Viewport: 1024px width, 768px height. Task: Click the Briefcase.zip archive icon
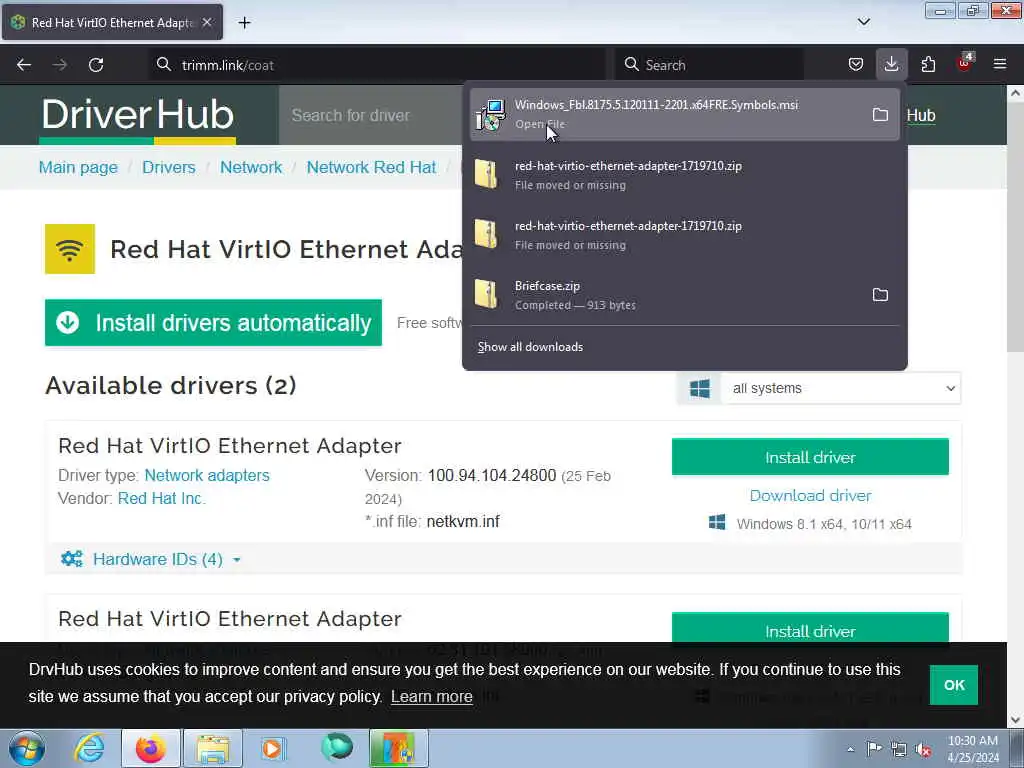pos(487,294)
